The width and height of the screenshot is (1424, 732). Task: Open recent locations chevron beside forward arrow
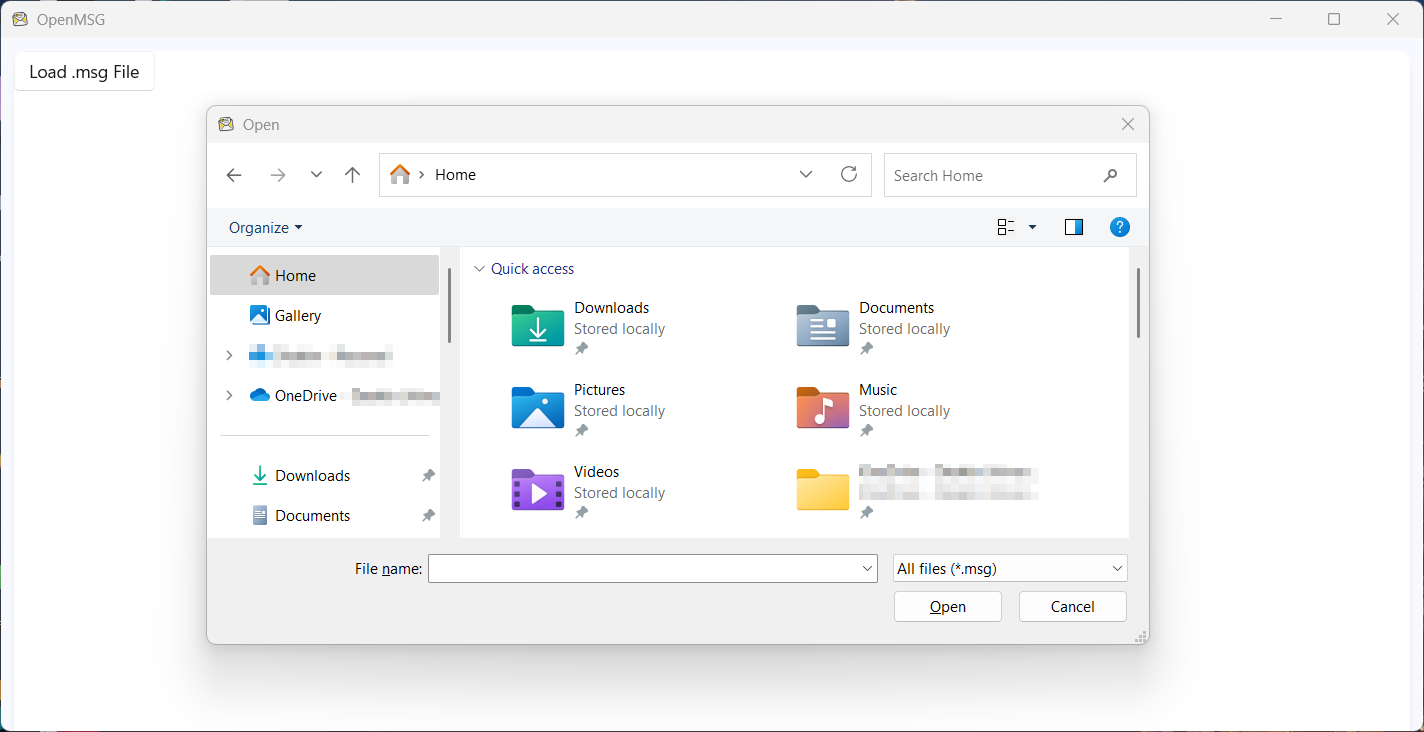(316, 175)
